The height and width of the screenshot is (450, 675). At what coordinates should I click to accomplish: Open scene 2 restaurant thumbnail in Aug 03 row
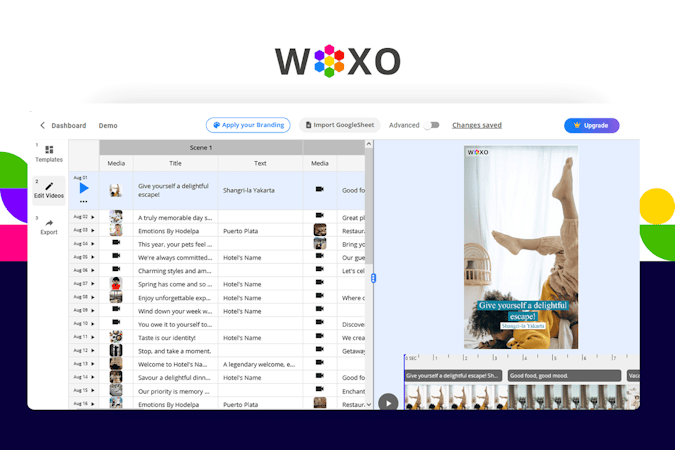[320, 230]
